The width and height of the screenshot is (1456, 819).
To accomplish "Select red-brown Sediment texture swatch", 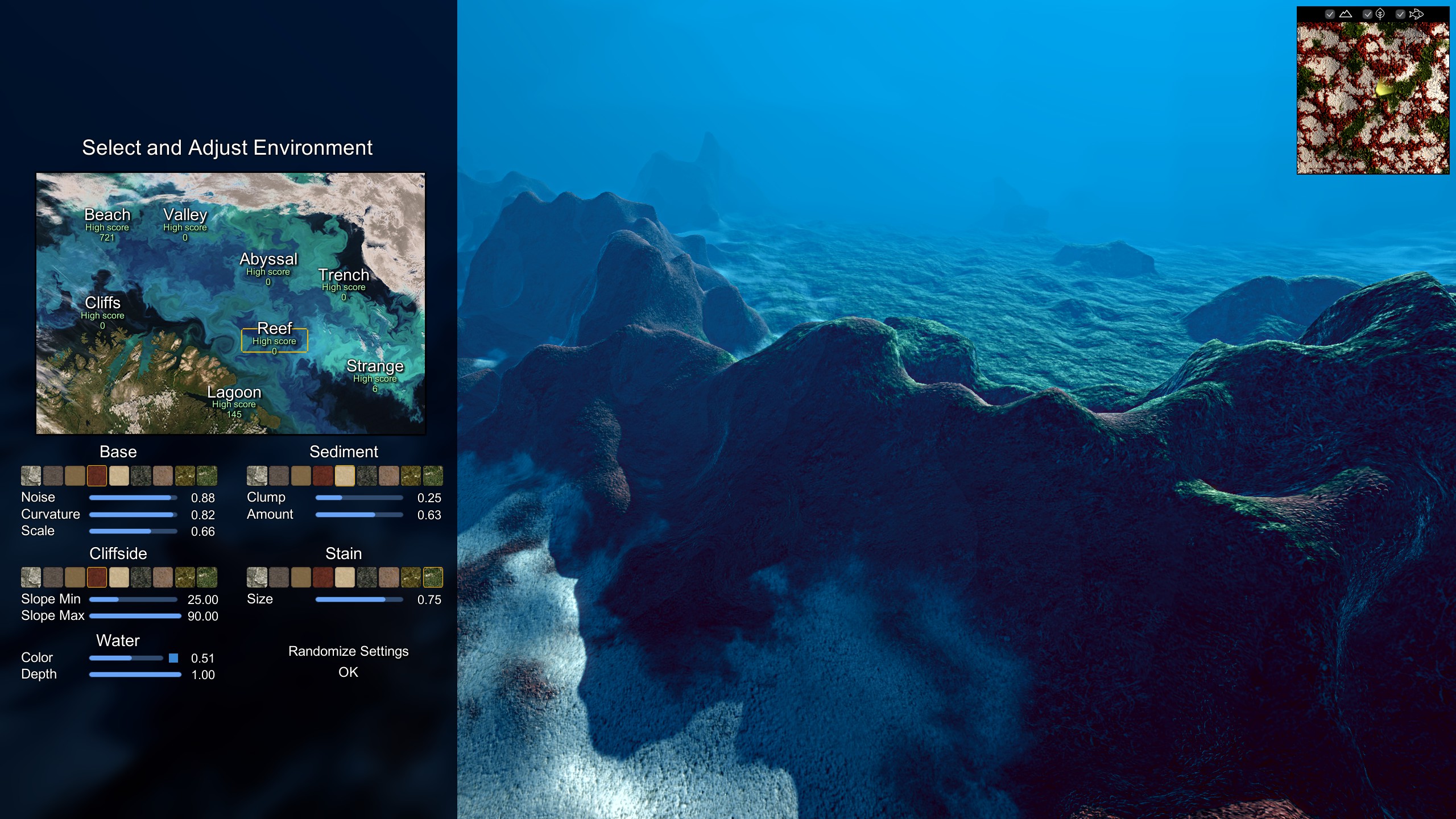I will click(322, 475).
